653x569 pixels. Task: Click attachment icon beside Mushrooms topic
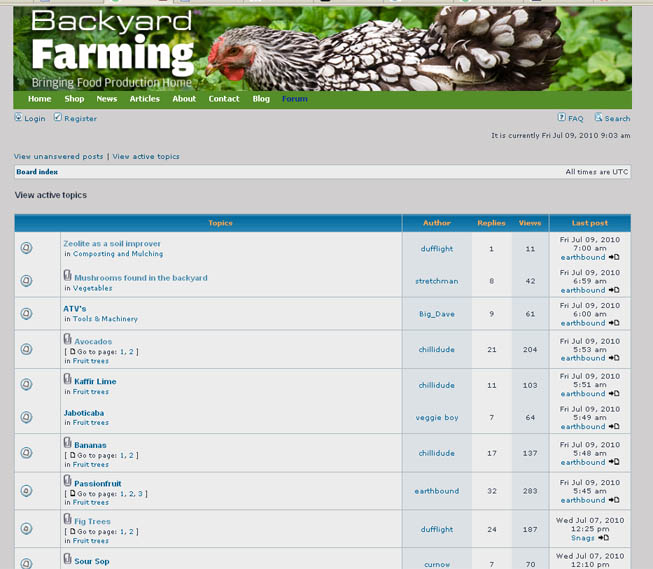pos(67,275)
